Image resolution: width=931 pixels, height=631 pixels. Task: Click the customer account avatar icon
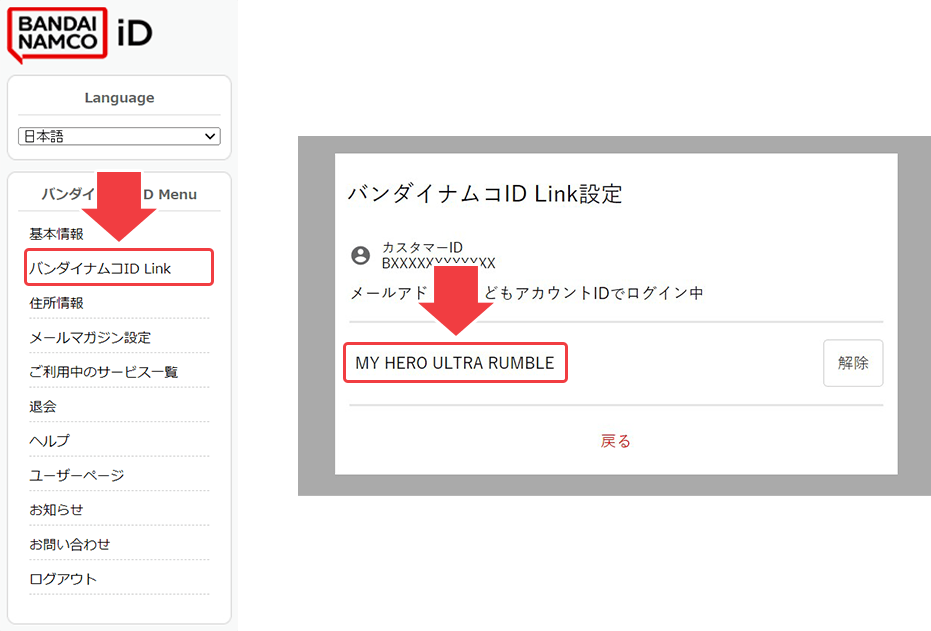click(361, 255)
